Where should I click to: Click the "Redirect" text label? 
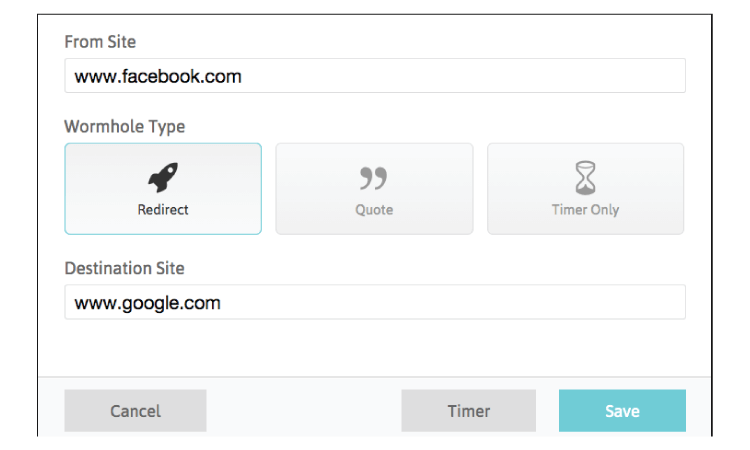(163, 210)
